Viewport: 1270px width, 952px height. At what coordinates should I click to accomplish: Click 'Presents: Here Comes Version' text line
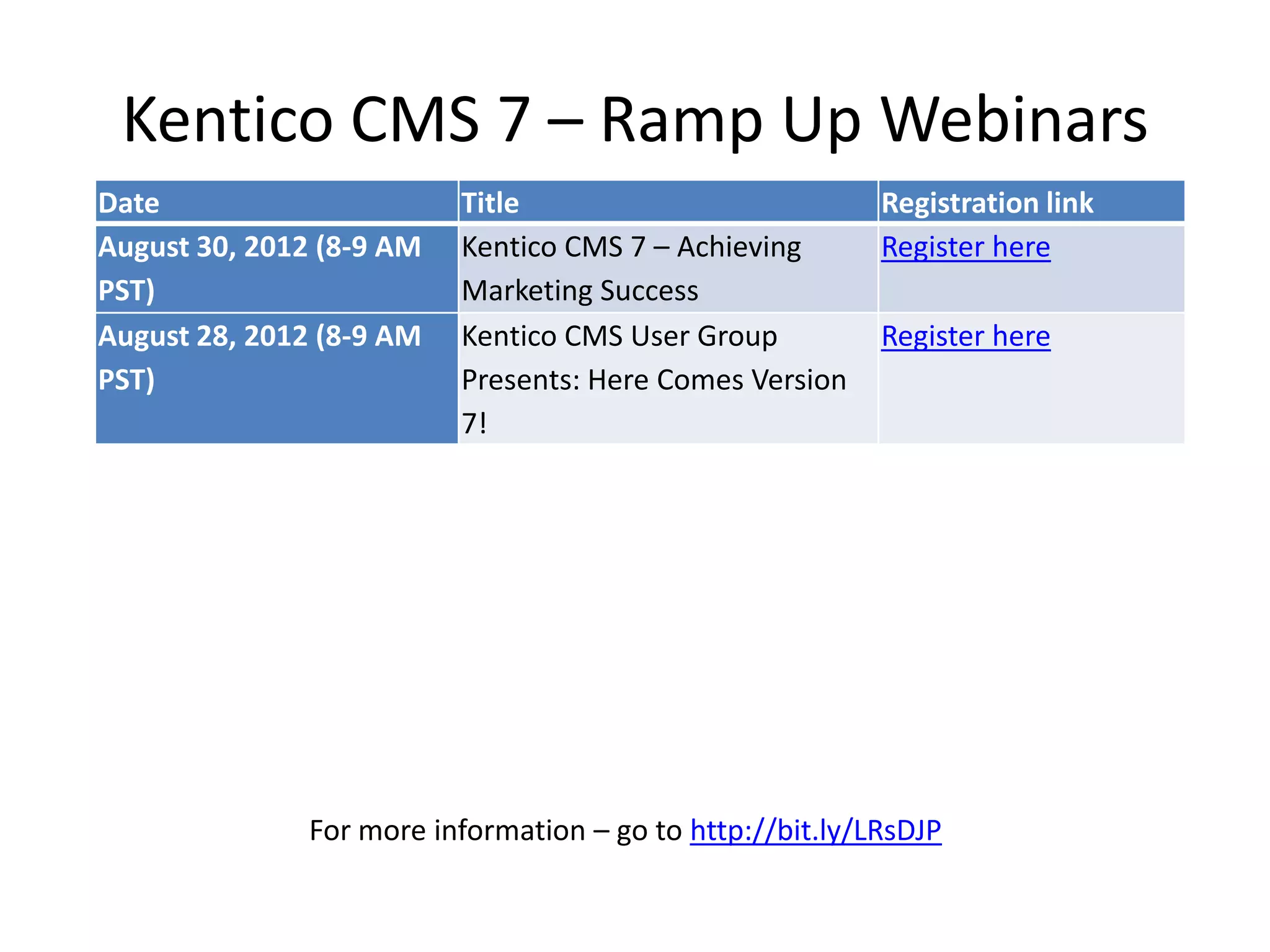click(654, 380)
